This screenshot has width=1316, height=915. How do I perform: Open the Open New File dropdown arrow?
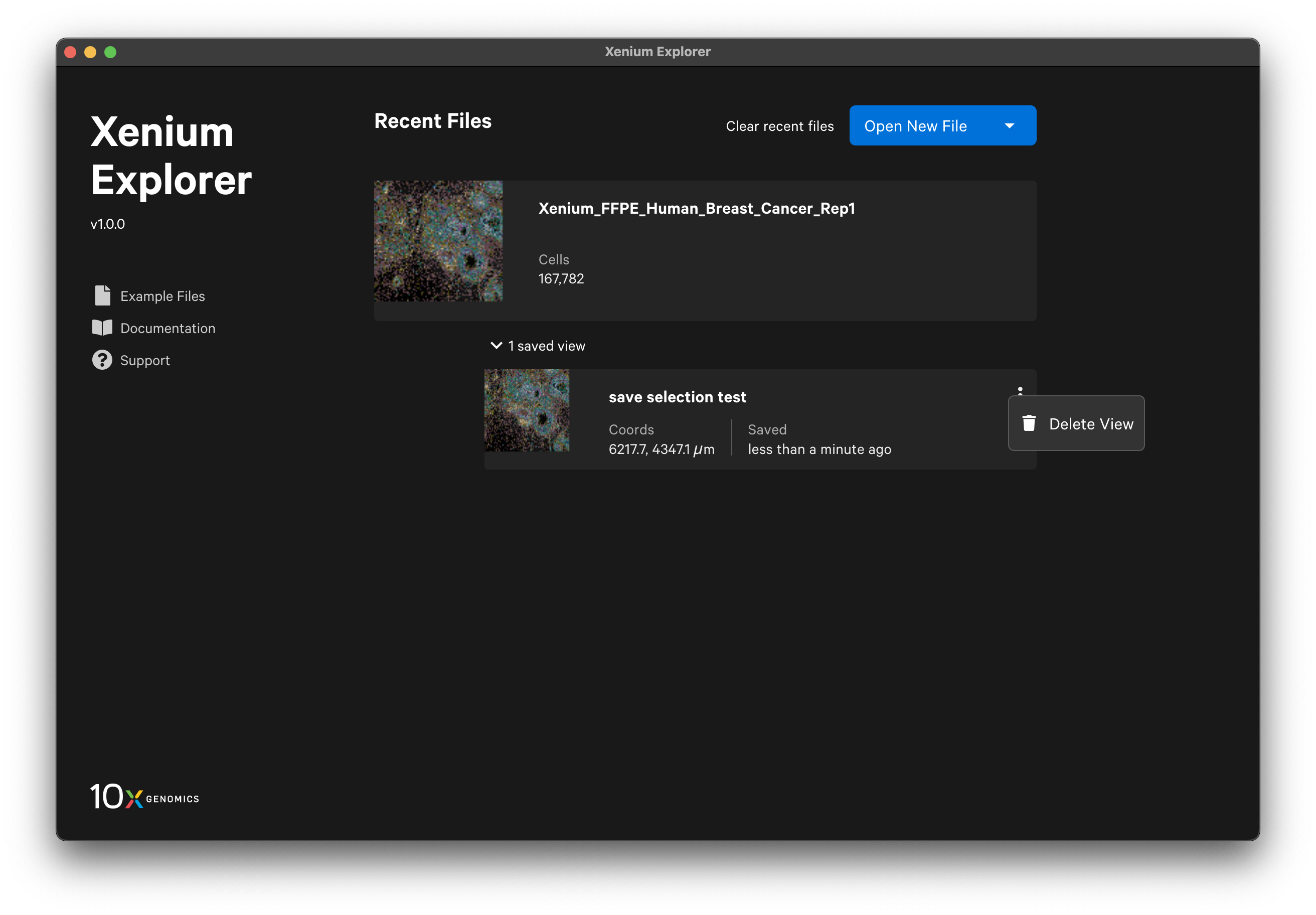tap(1010, 125)
